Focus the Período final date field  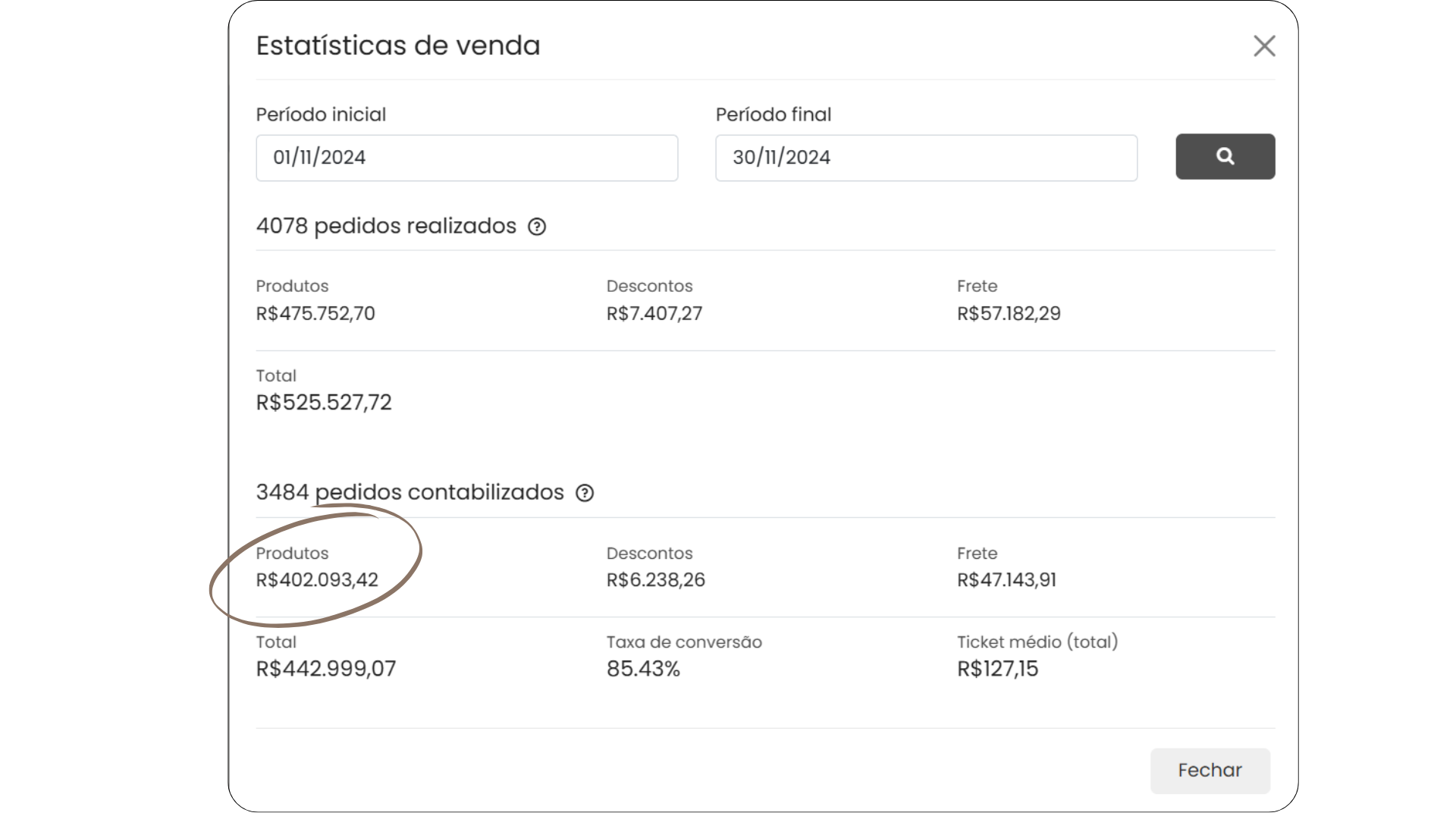coord(926,158)
